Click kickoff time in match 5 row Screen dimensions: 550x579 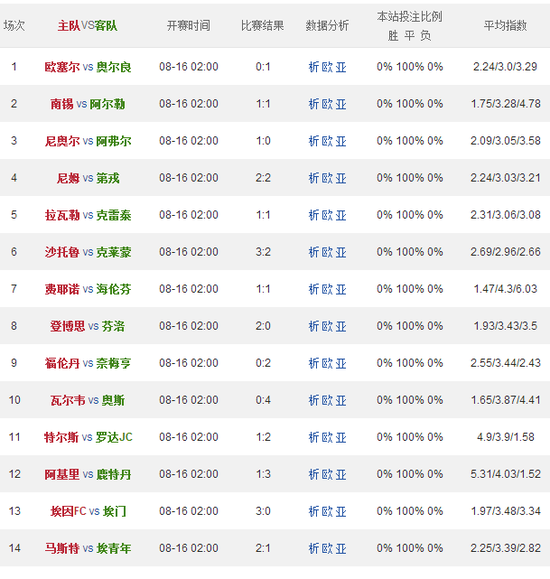(189, 215)
